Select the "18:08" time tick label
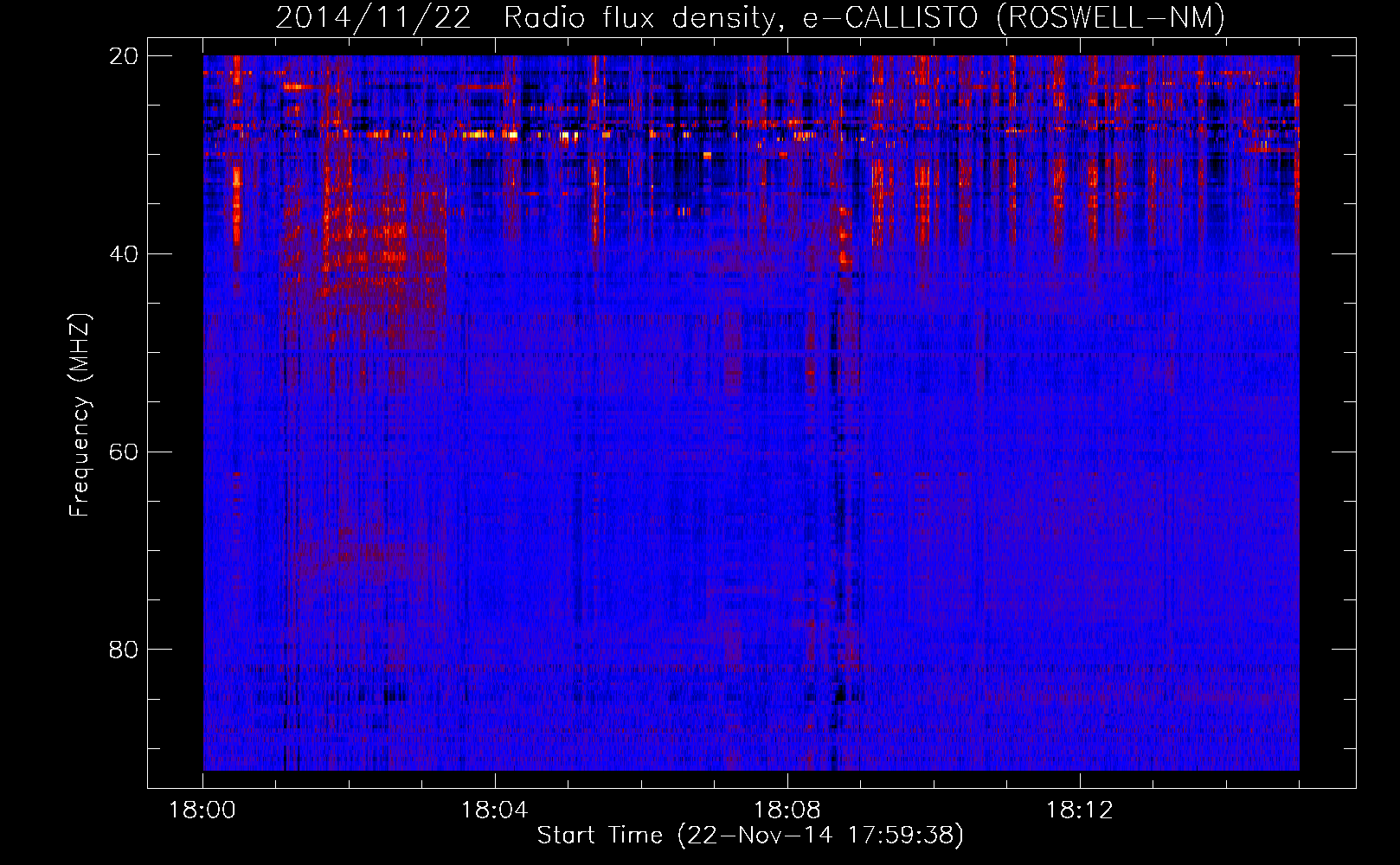This screenshot has width=1400, height=865. [x=787, y=811]
